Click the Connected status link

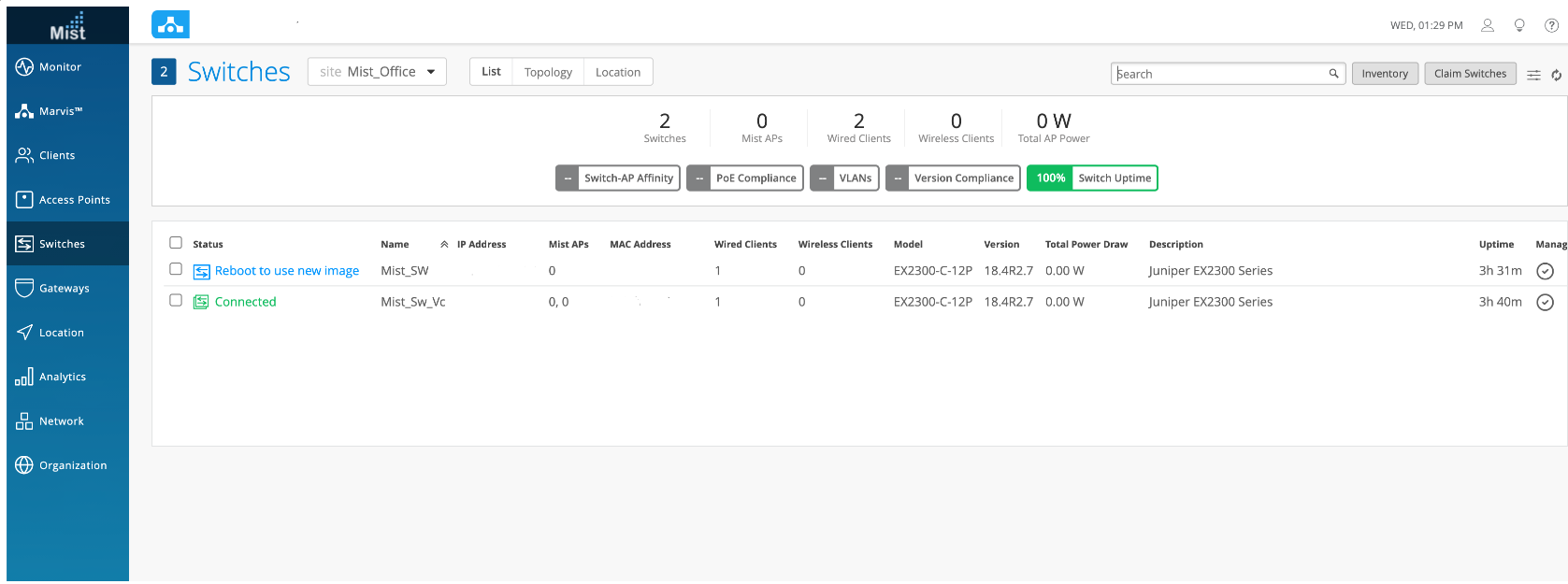[x=246, y=302]
